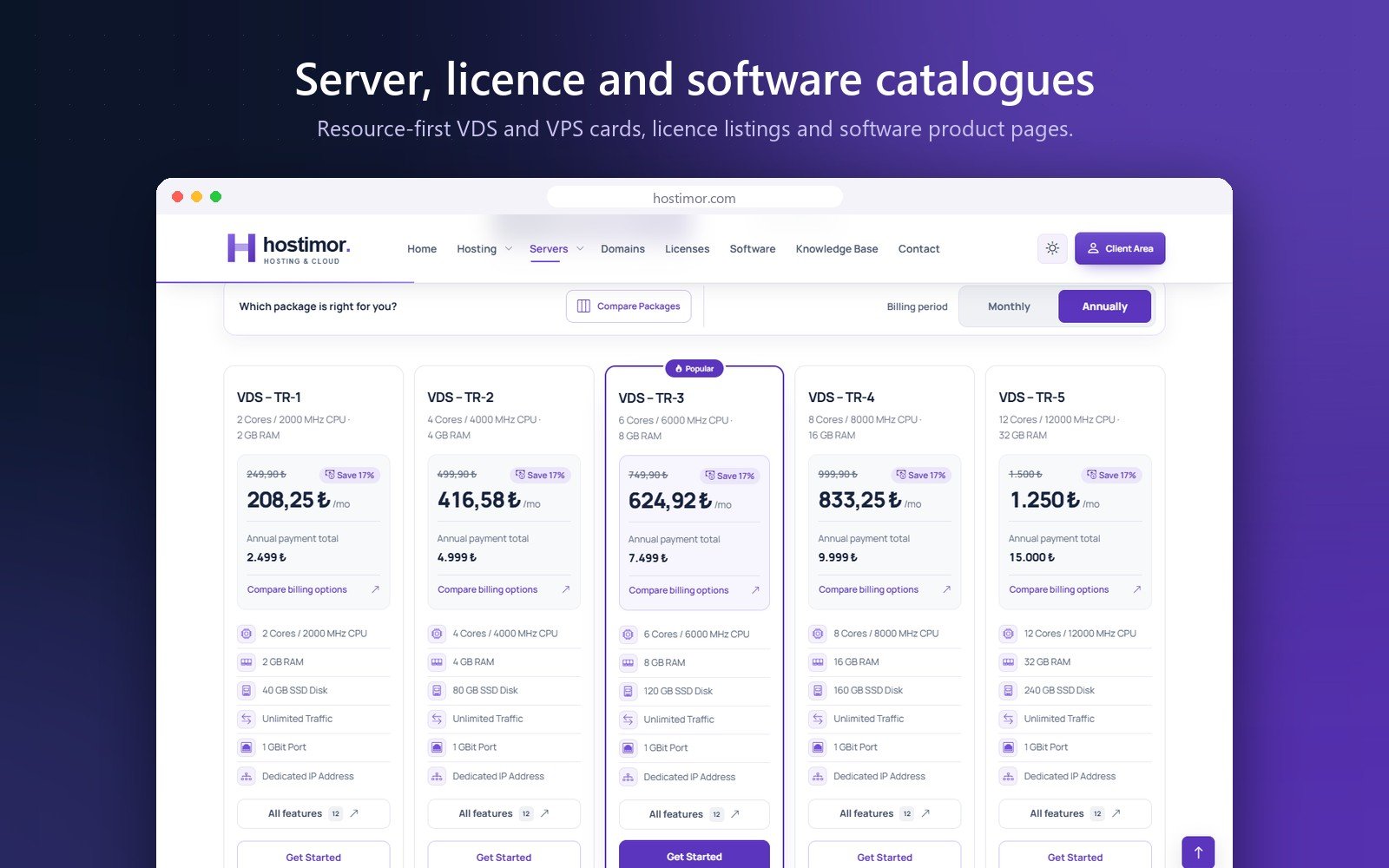Click arrow icon next to VDS-TR-1 Compare billing options

(375, 589)
